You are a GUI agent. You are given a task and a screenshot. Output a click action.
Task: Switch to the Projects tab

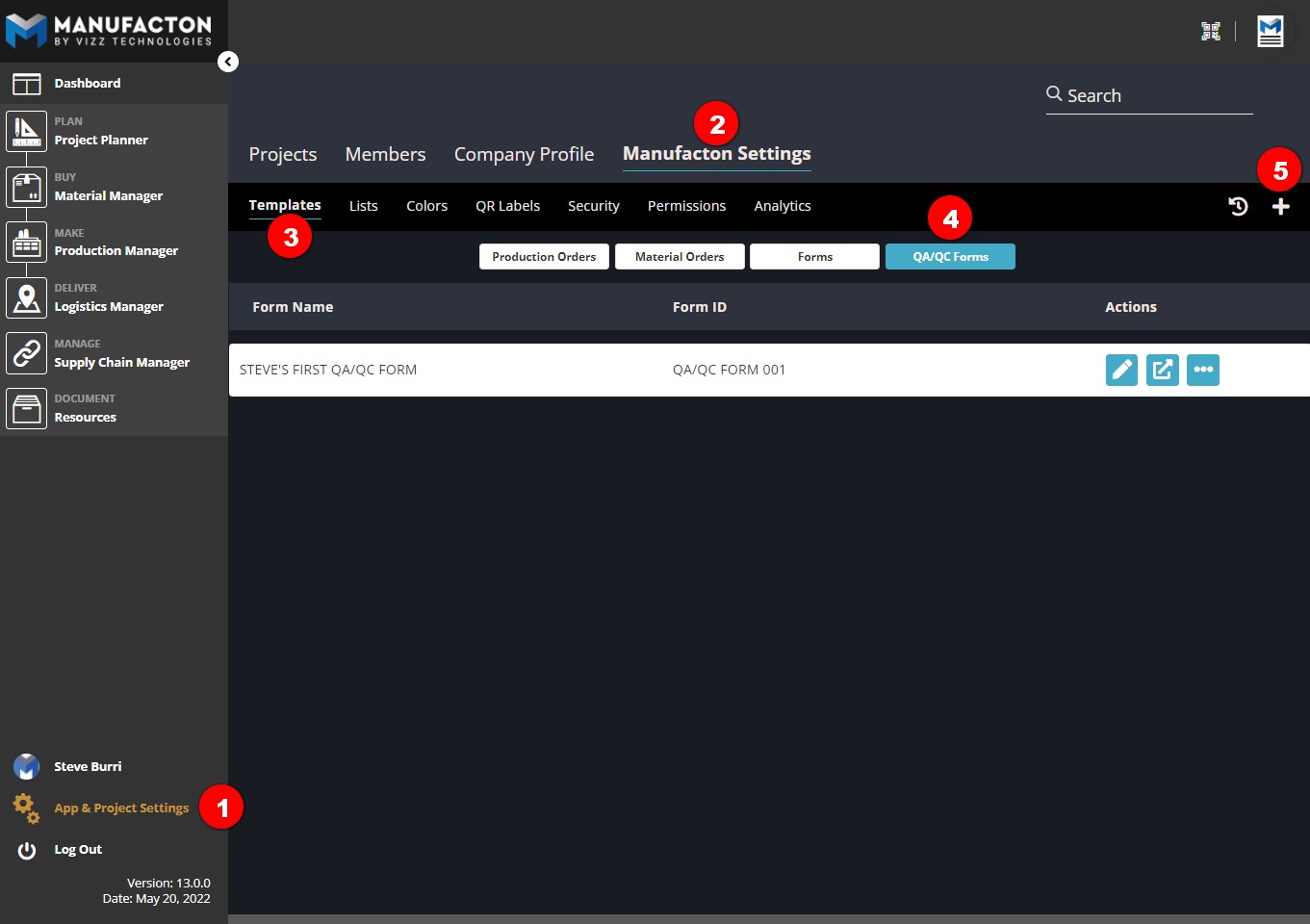pos(283,154)
